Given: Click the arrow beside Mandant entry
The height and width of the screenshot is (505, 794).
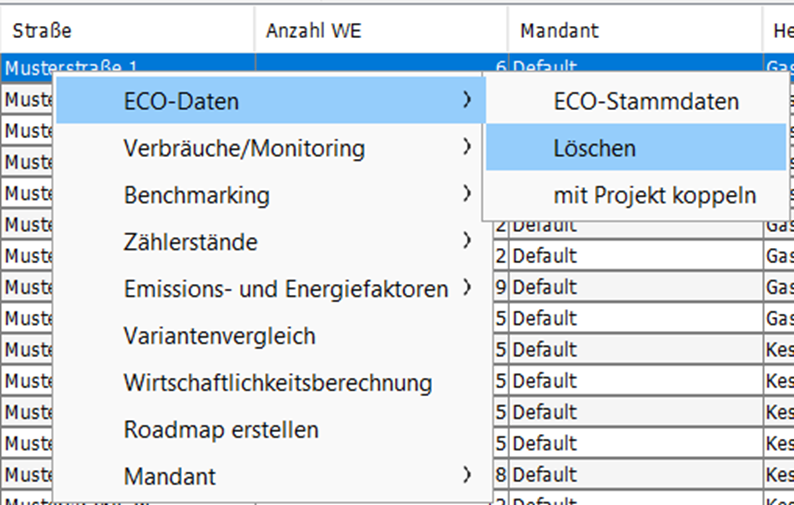Looking at the screenshot, I should point(467,477).
